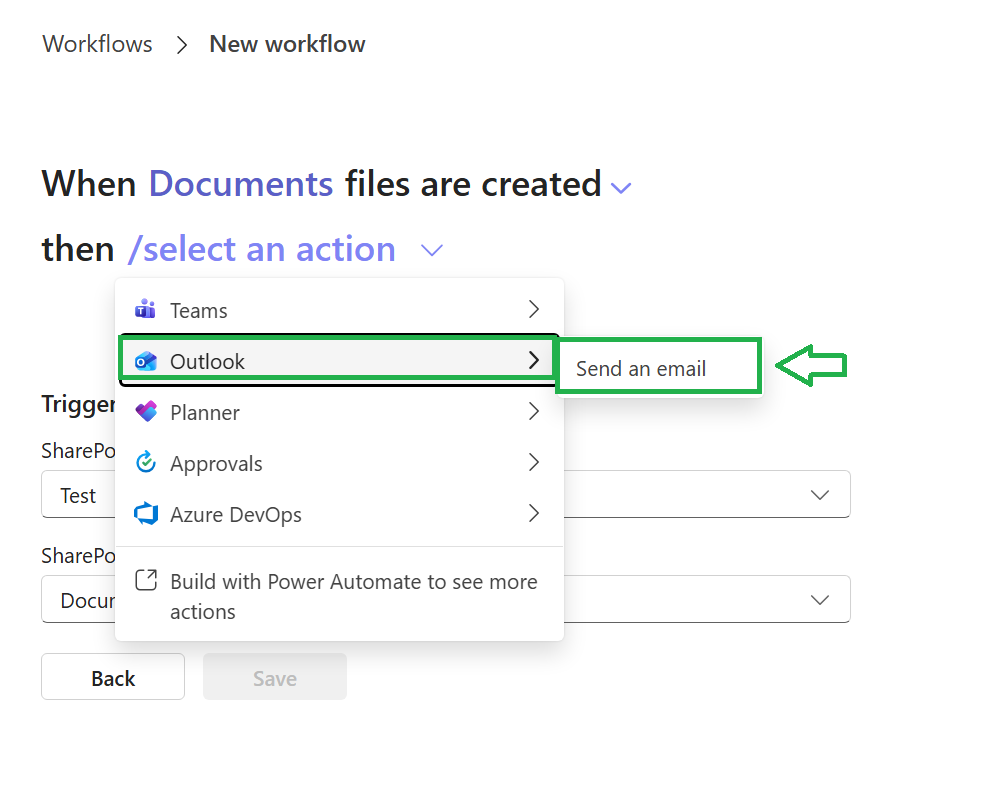Open the SharePoint site dropdown showing Test
The image size is (1000, 805).
[x=820, y=495]
